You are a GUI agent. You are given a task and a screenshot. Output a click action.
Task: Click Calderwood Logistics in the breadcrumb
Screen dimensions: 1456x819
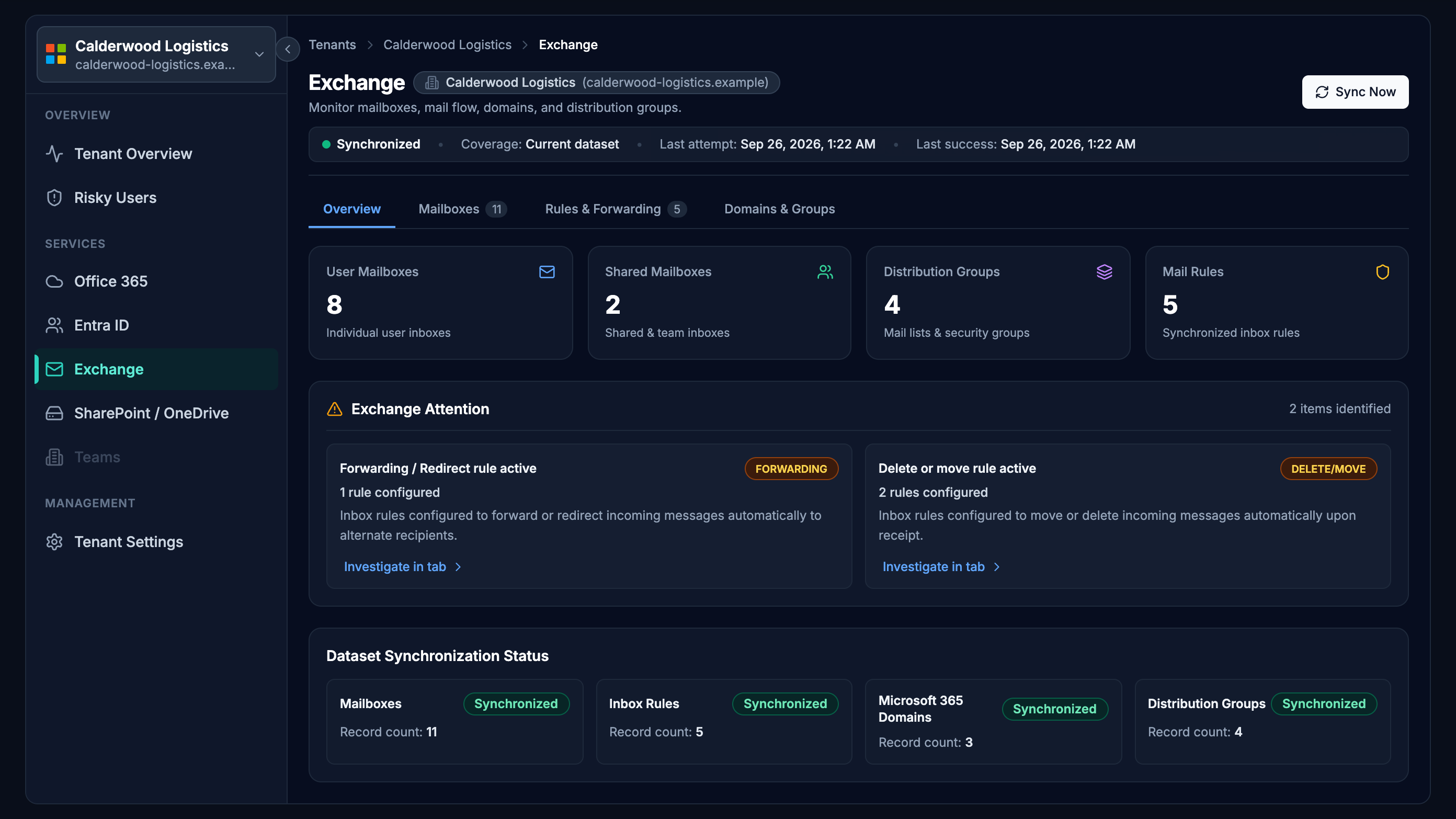[x=447, y=44]
